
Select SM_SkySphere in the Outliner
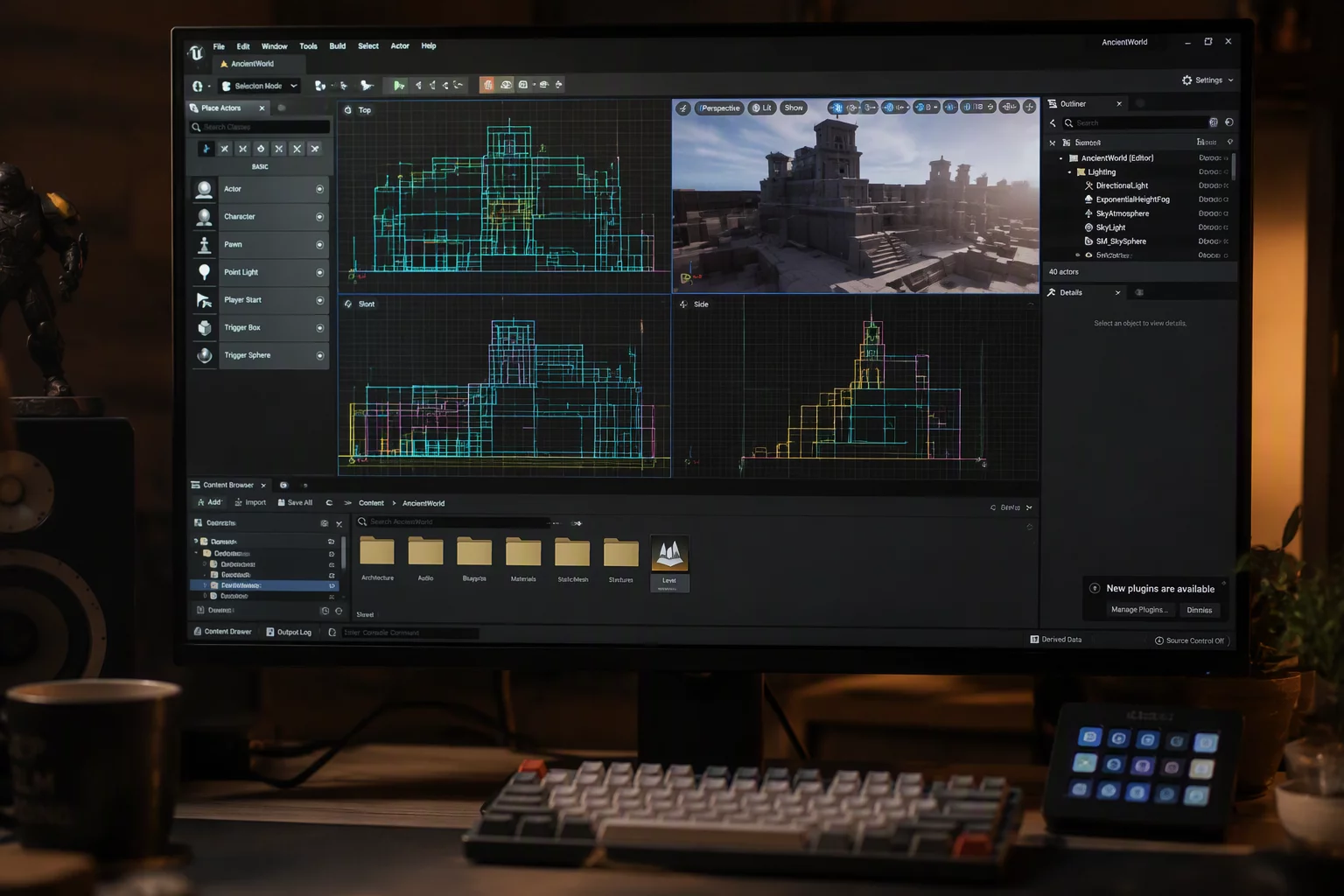[1120, 241]
